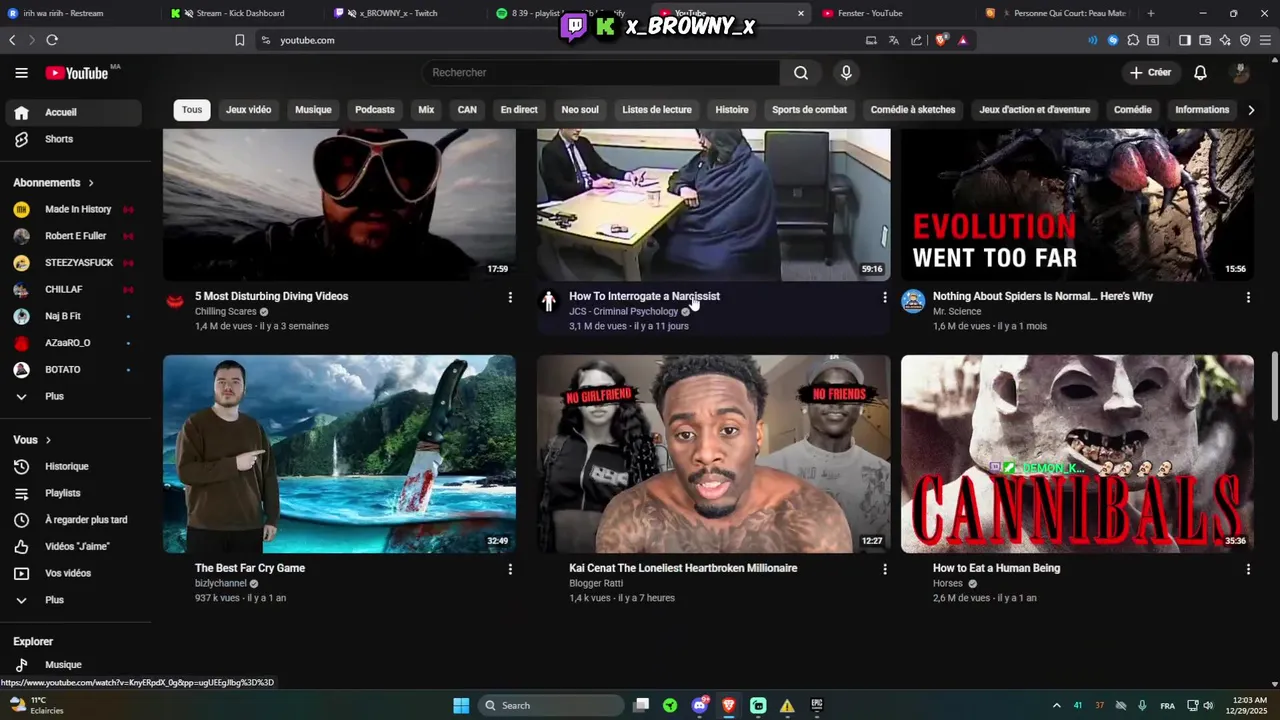Viewport: 1280px width, 720px height.
Task: Open the account avatar menu
Action: pos(1240,72)
